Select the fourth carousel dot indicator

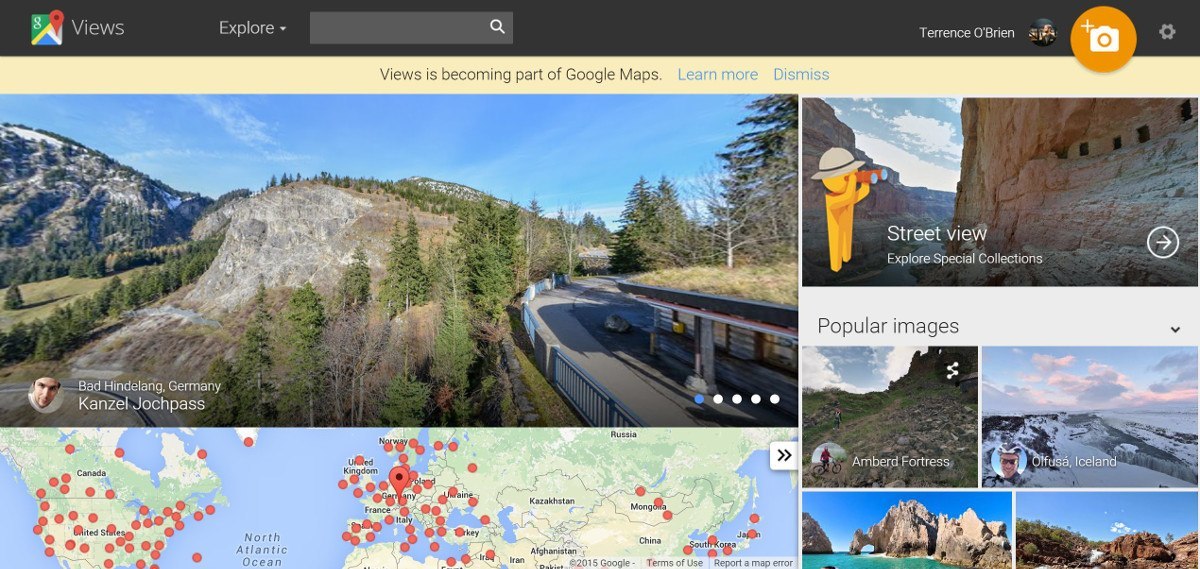756,399
